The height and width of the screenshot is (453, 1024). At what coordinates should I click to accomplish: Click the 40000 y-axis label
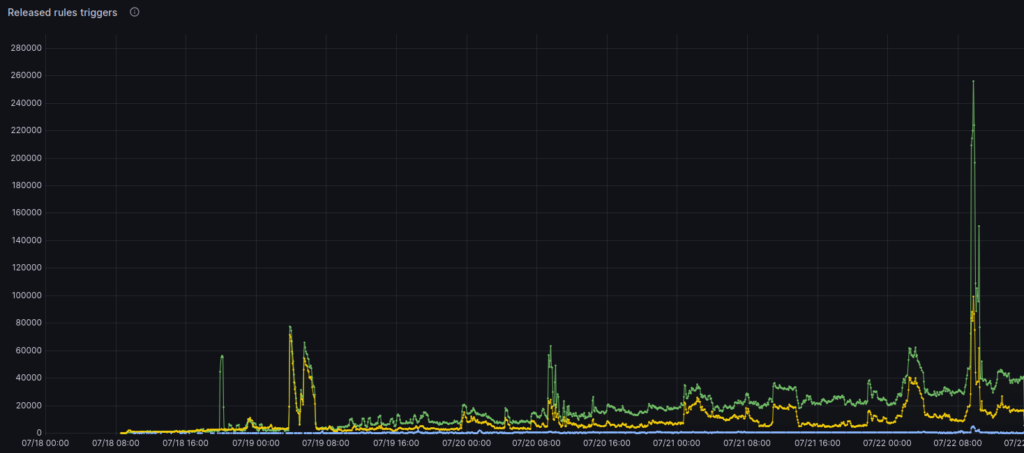(28, 378)
